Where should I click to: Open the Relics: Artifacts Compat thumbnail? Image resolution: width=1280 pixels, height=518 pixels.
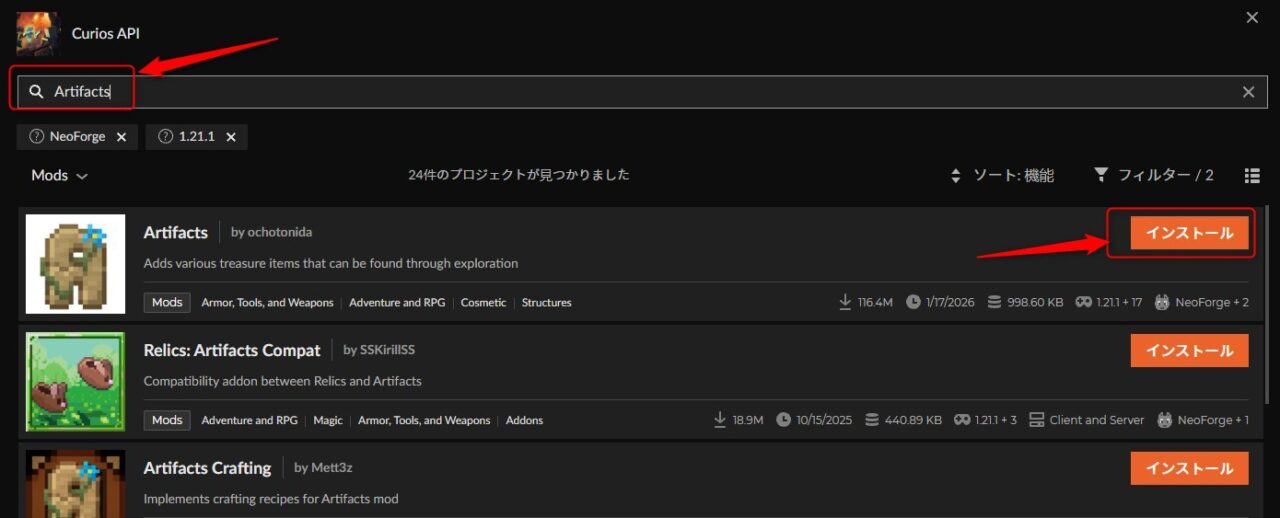click(75, 382)
